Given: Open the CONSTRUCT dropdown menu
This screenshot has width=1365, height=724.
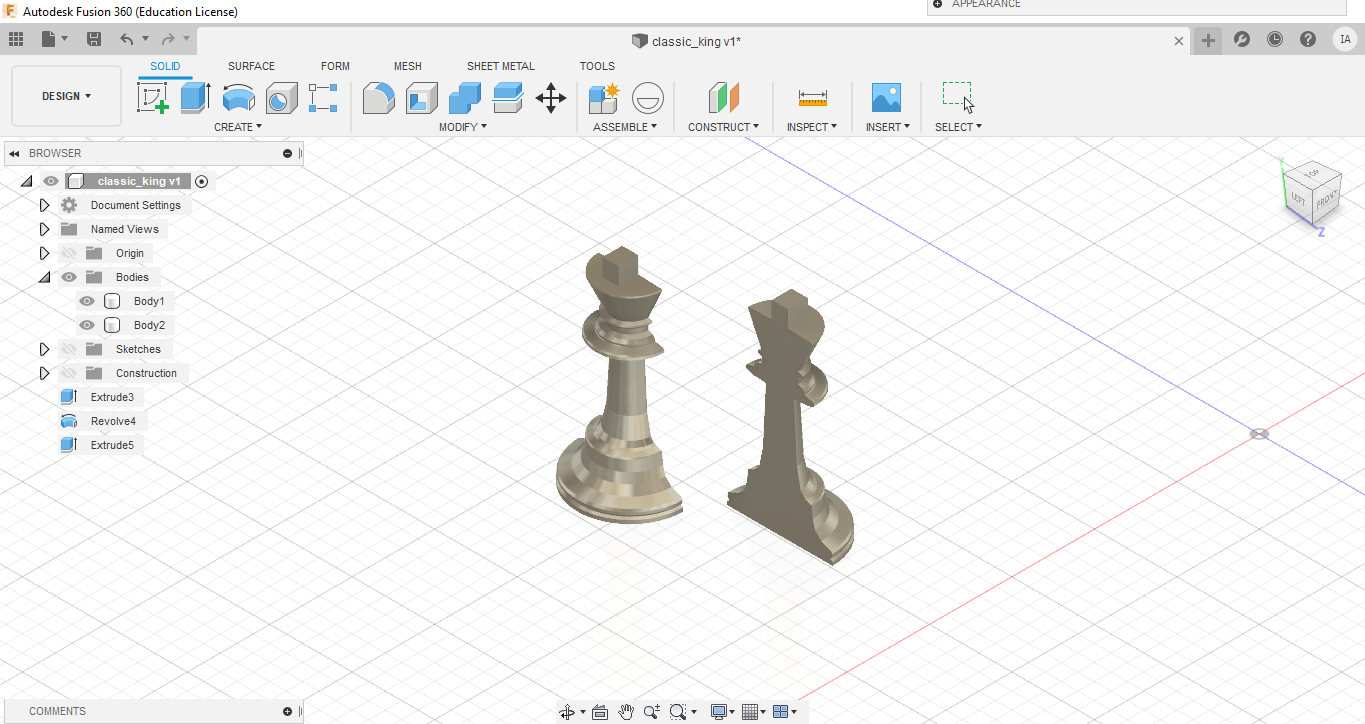Looking at the screenshot, I should pyautogui.click(x=723, y=127).
